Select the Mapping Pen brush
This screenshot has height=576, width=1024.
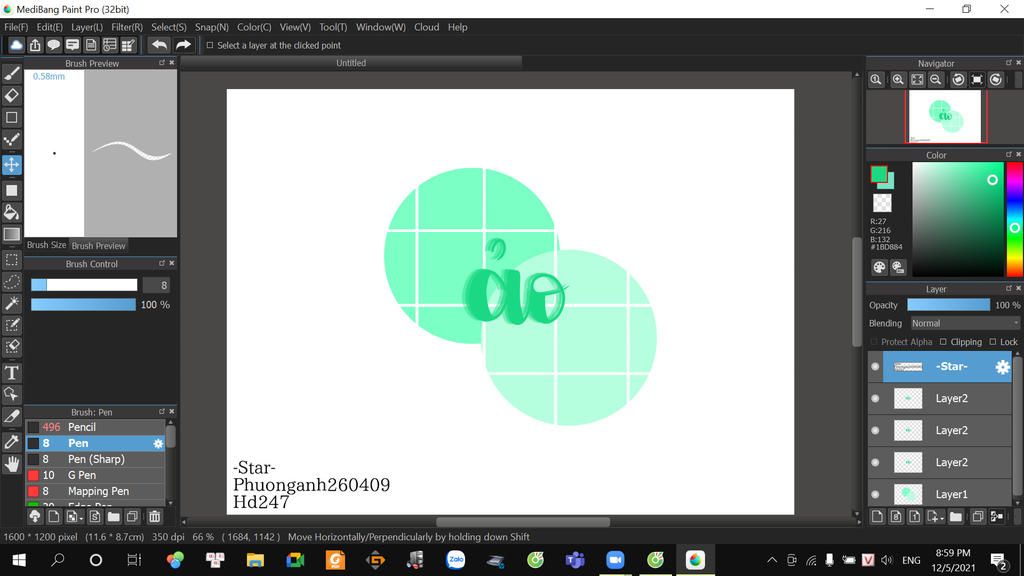click(95, 491)
